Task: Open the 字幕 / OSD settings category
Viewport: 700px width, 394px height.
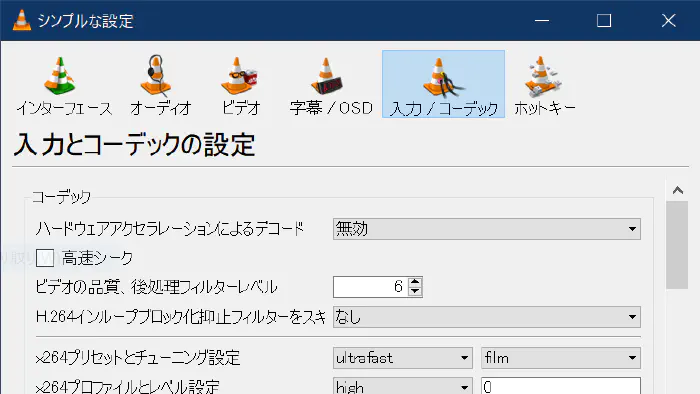Action: [x=331, y=85]
